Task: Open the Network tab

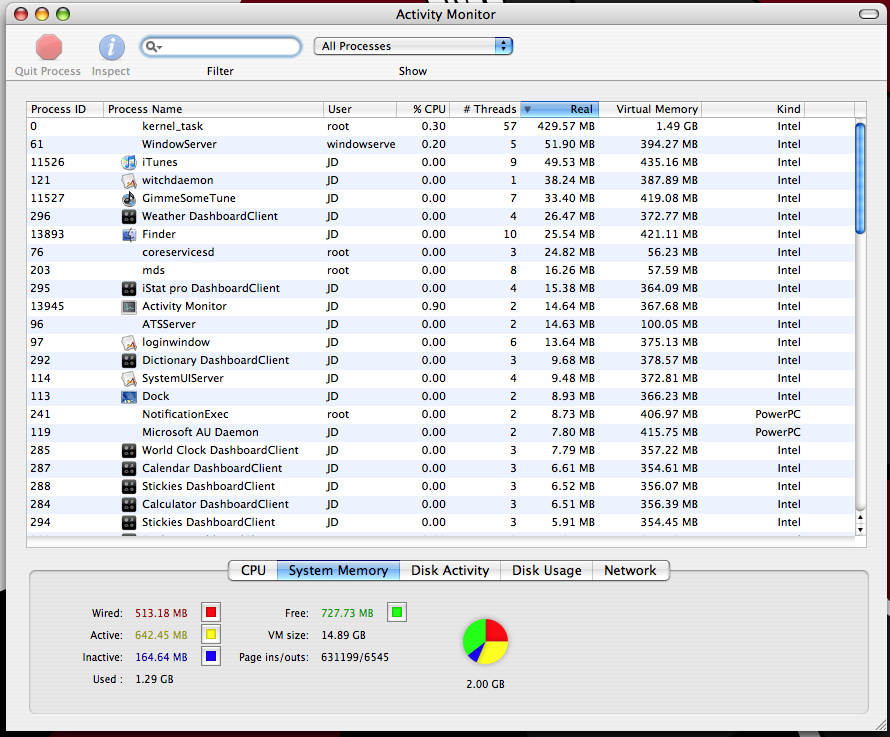Action: [631, 570]
